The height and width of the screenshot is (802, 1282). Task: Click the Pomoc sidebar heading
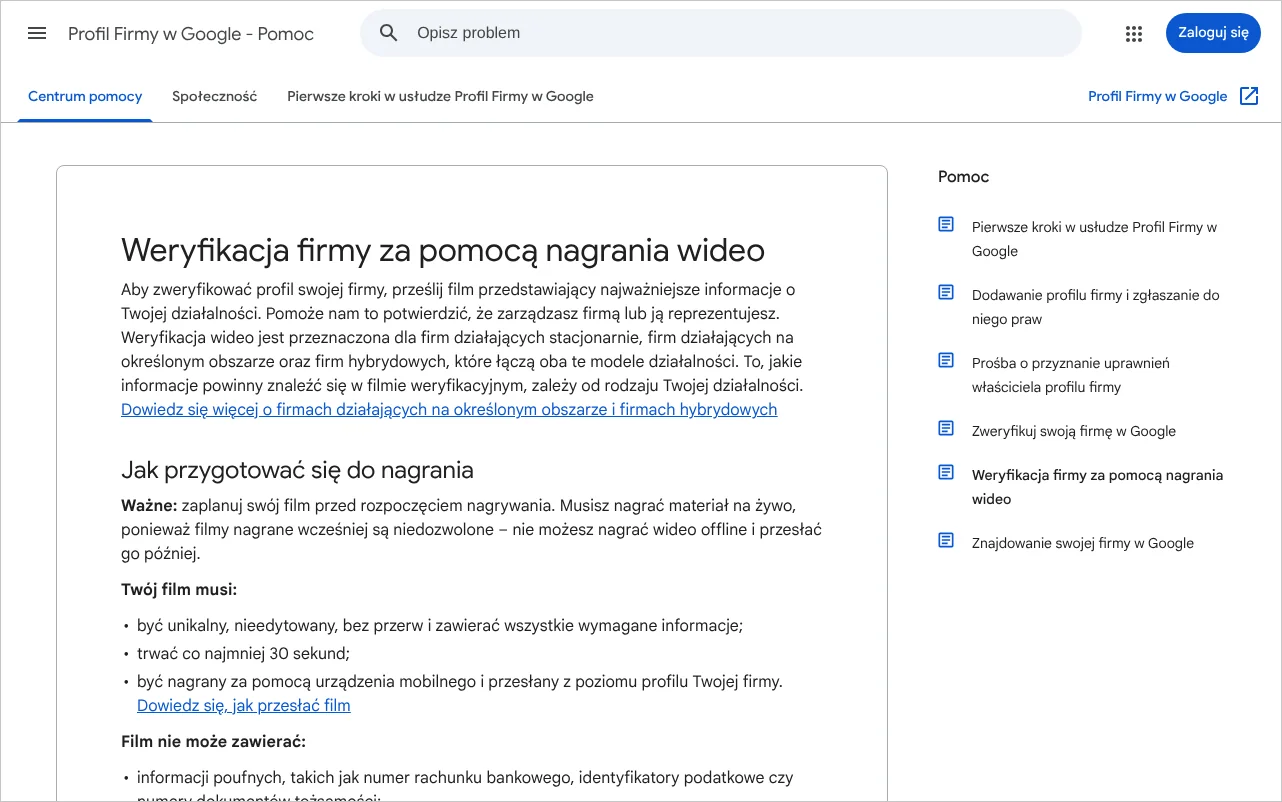tap(963, 177)
